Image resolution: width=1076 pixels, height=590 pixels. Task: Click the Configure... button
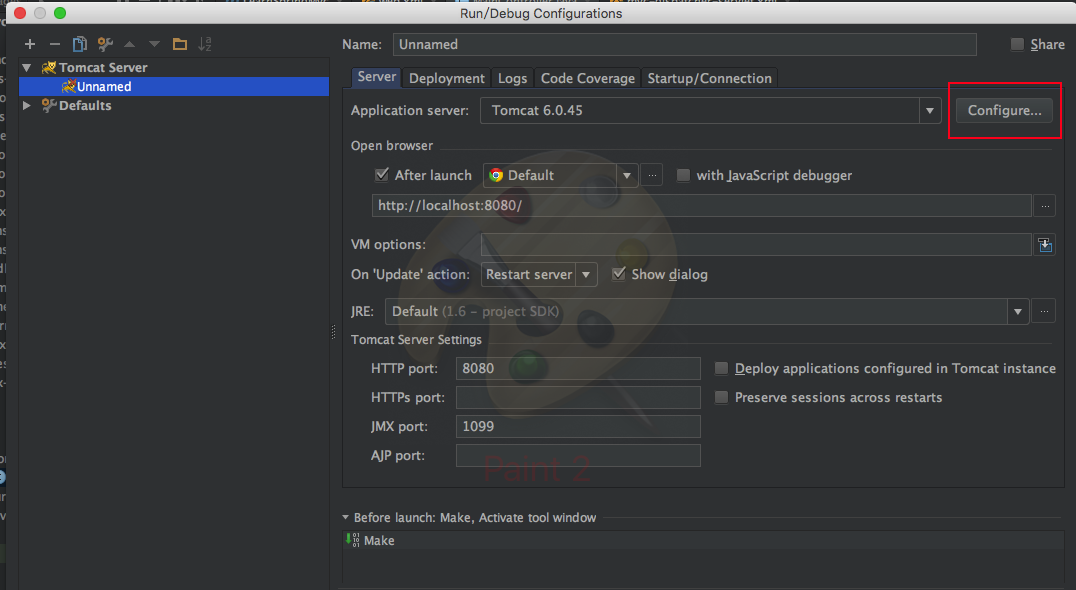[1004, 110]
